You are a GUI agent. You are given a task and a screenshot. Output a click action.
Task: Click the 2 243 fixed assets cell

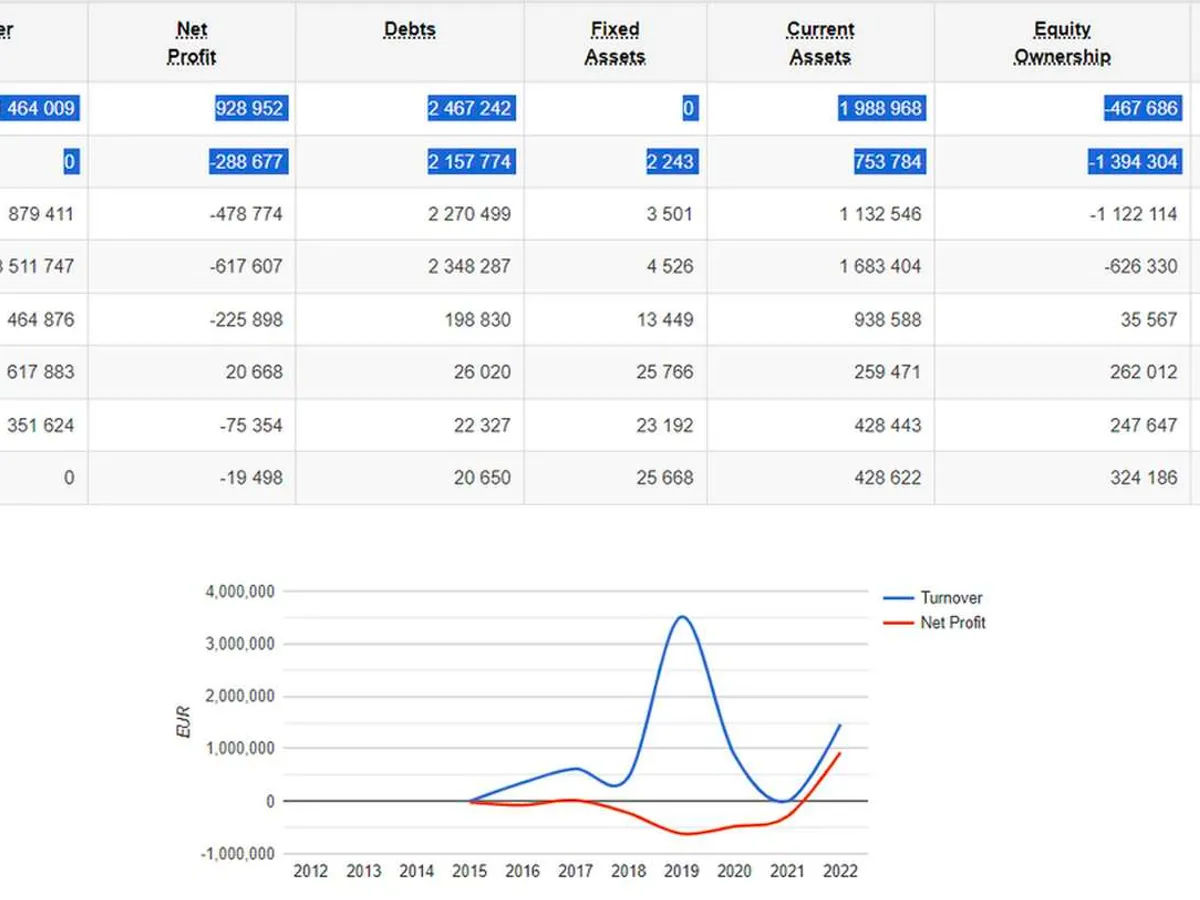pyautogui.click(x=670, y=161)
